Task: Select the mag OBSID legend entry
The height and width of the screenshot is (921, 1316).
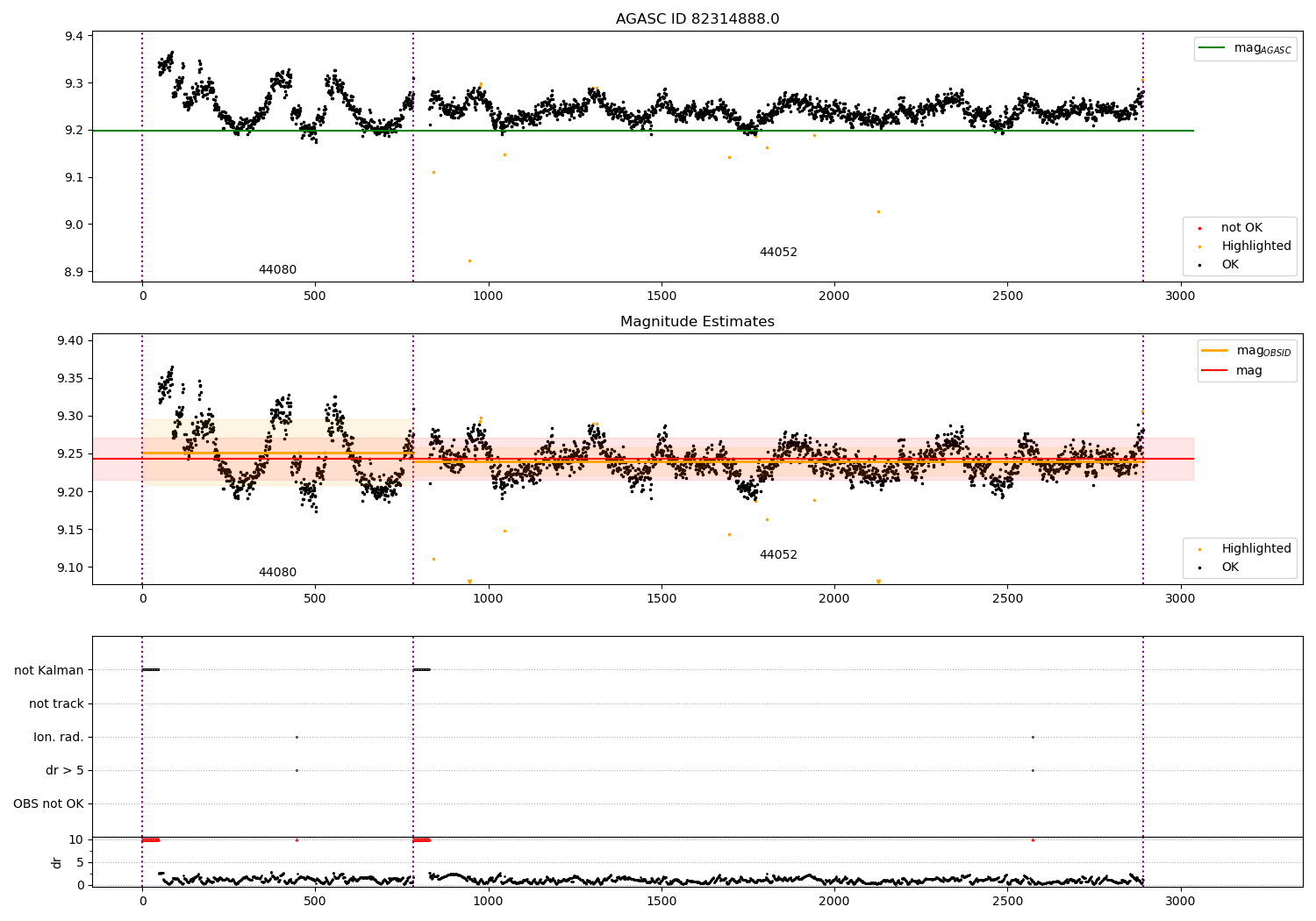Action: pyautogui.click(x=1247, y=351)
